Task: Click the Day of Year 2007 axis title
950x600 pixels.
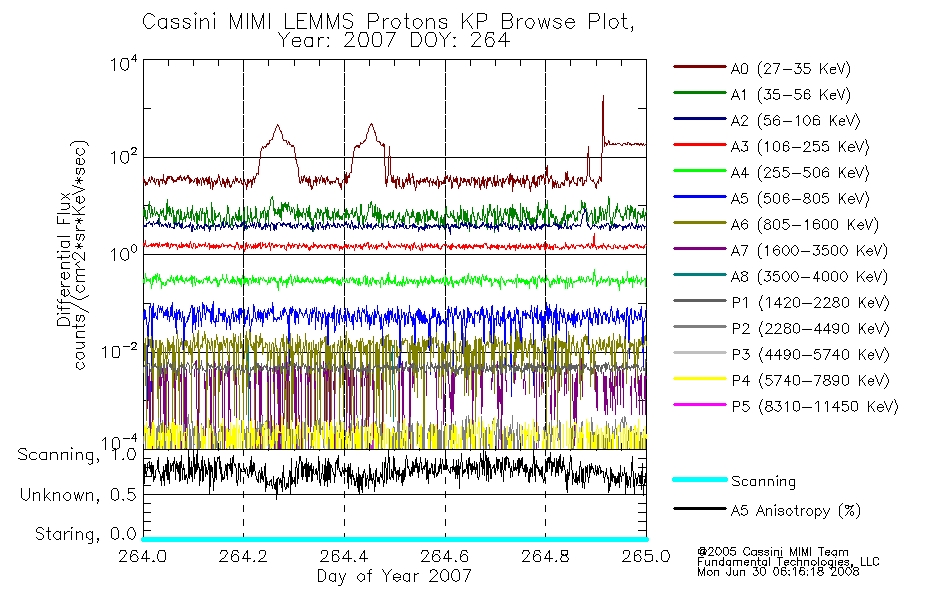Action: pos(394,576)
